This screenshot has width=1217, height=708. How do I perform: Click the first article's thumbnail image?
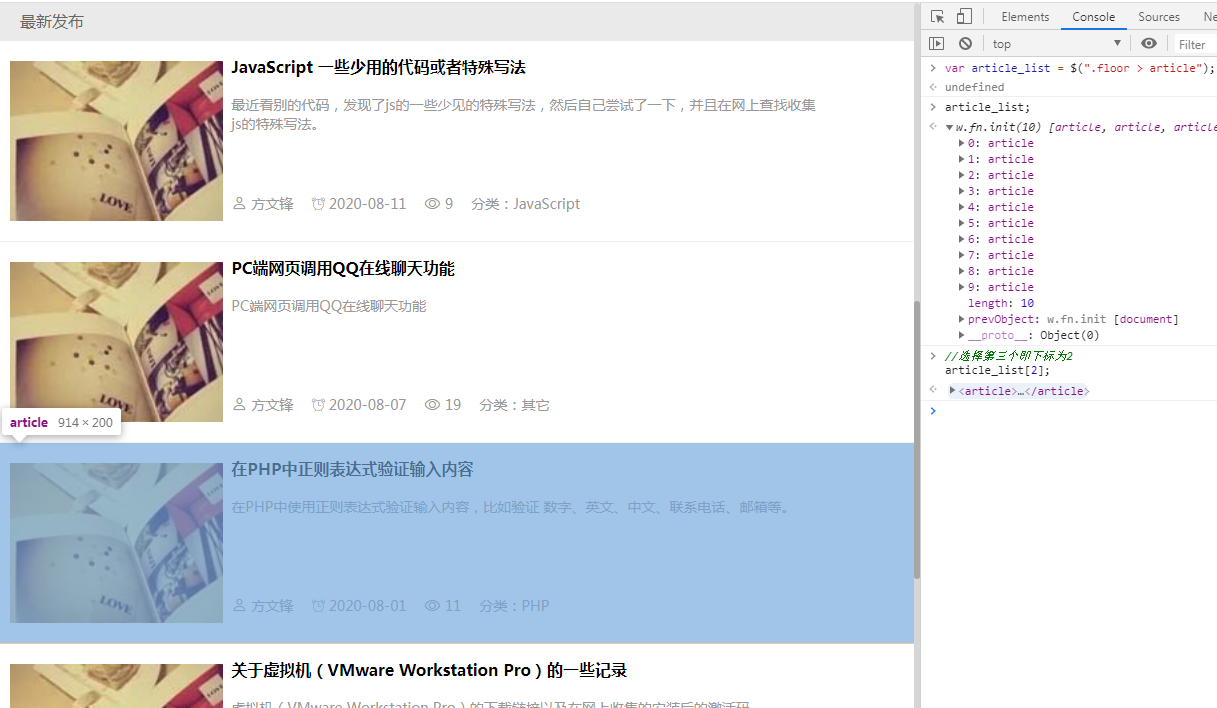click(116, 141)
